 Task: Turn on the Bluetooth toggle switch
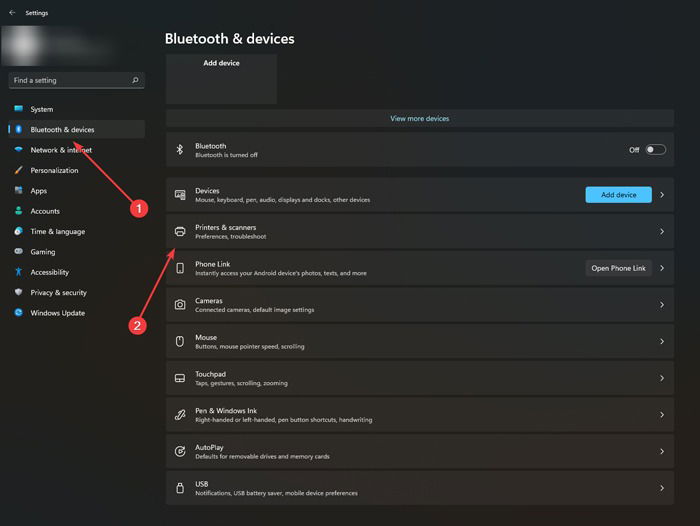tap(655, 150)
